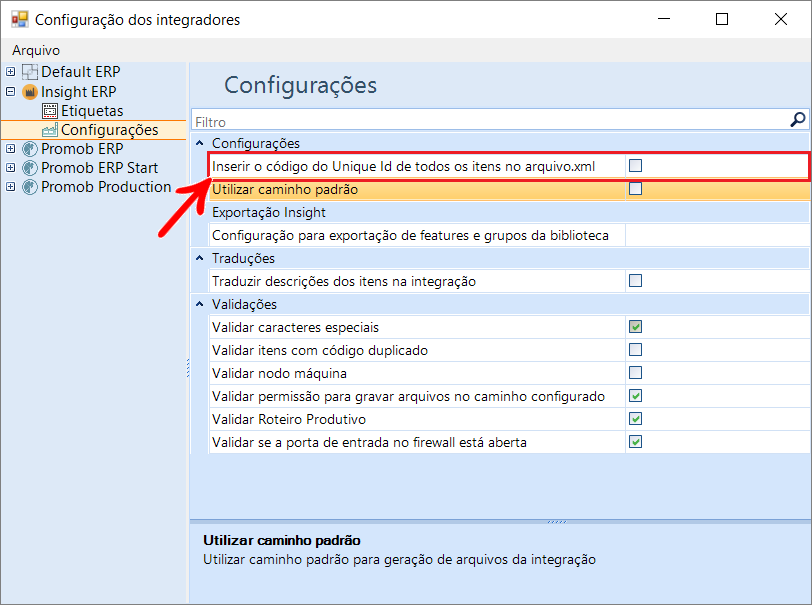Click the Promob Production globe icon
Viewport: 812px width, 605px height.
[x=30, y=187]
